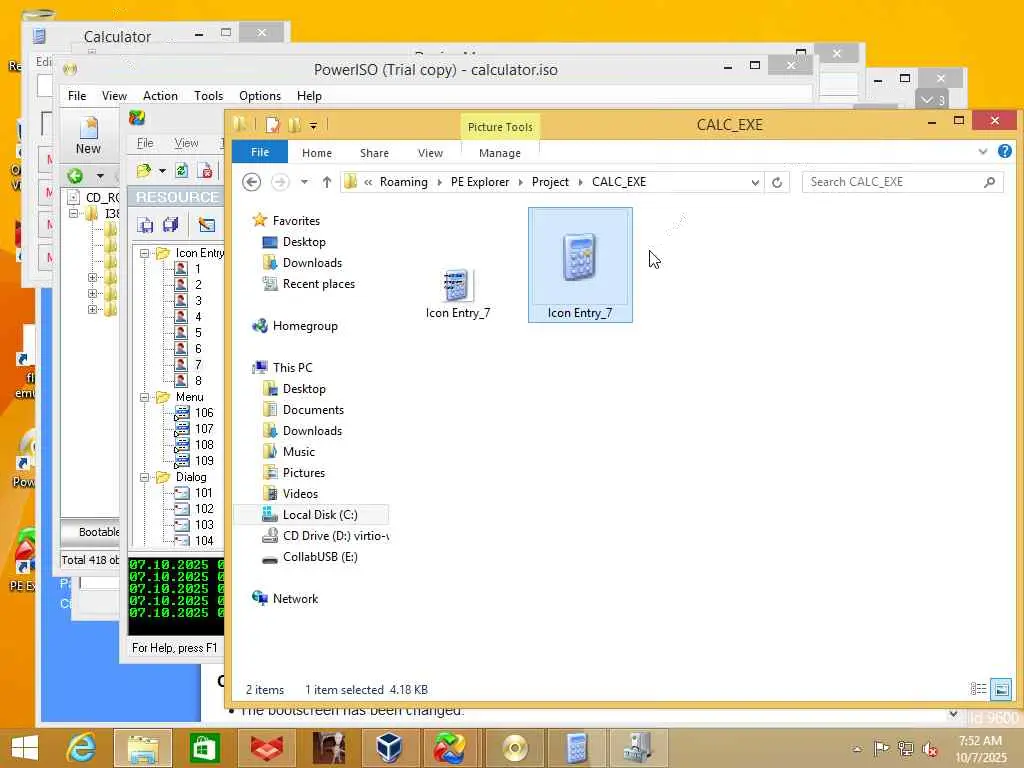Viewport: 1024px width, 768px height.
Task: Open Homegroup in the navigation pane
Action: (x=305, y=326)
